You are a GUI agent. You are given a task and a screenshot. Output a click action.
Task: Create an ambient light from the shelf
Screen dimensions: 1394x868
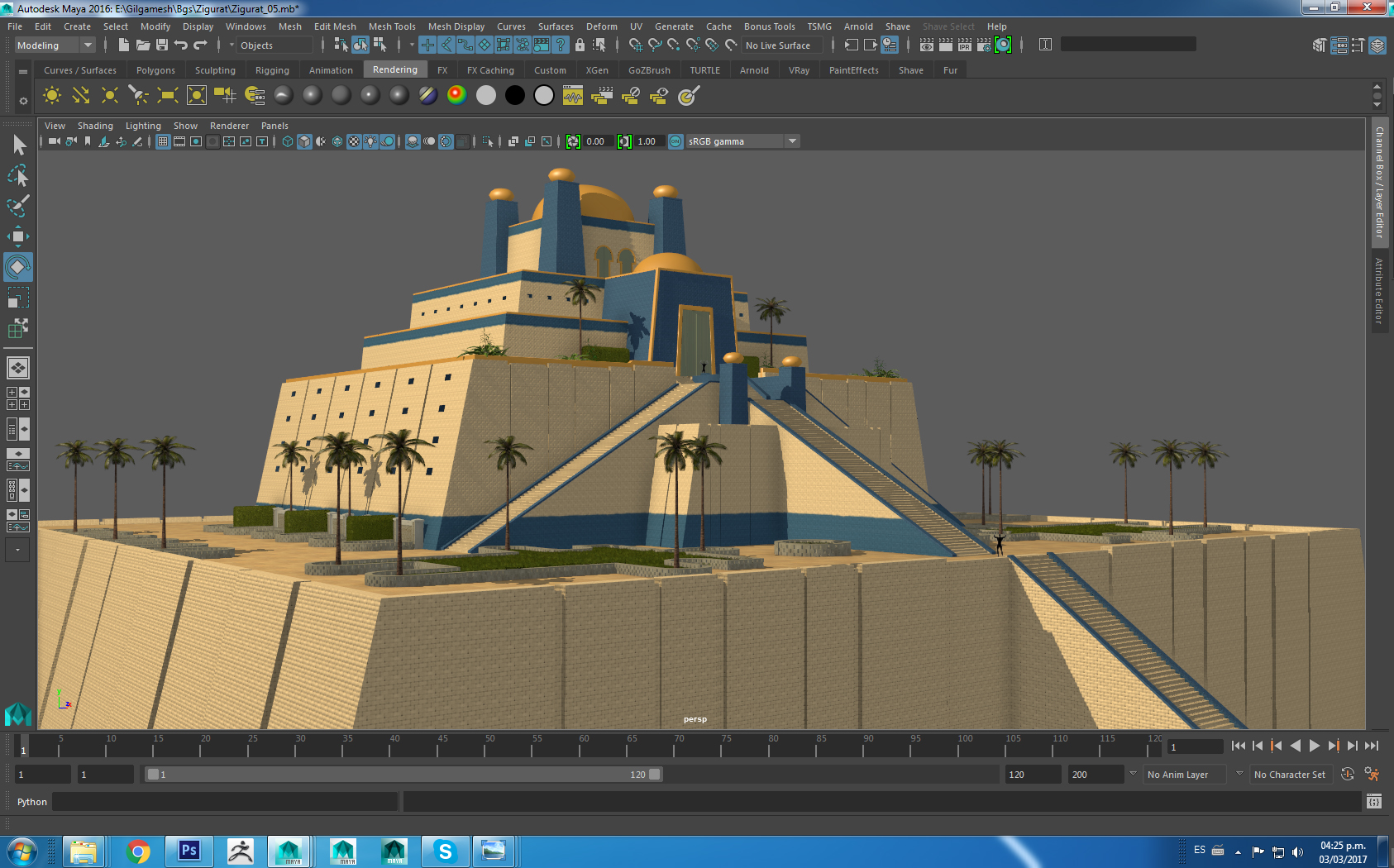[51, 96]
